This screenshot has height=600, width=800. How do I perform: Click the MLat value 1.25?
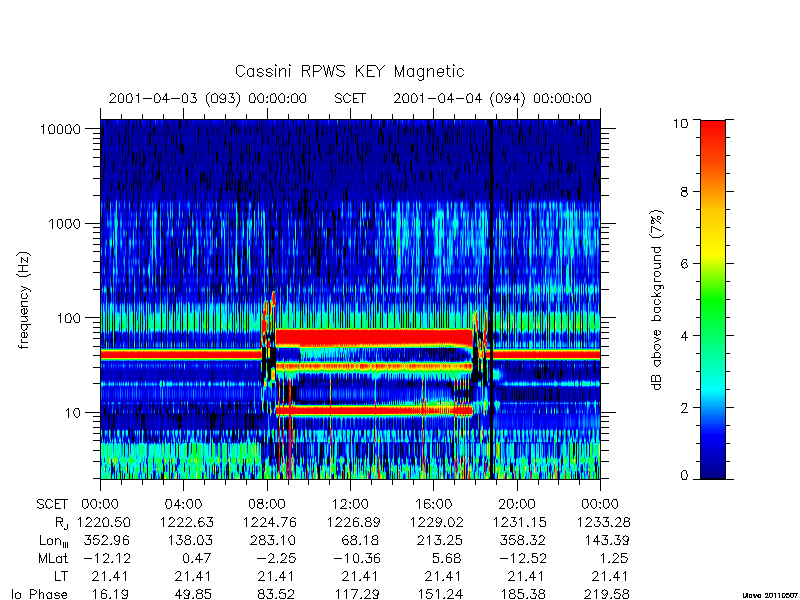click(x=614, y=559)
